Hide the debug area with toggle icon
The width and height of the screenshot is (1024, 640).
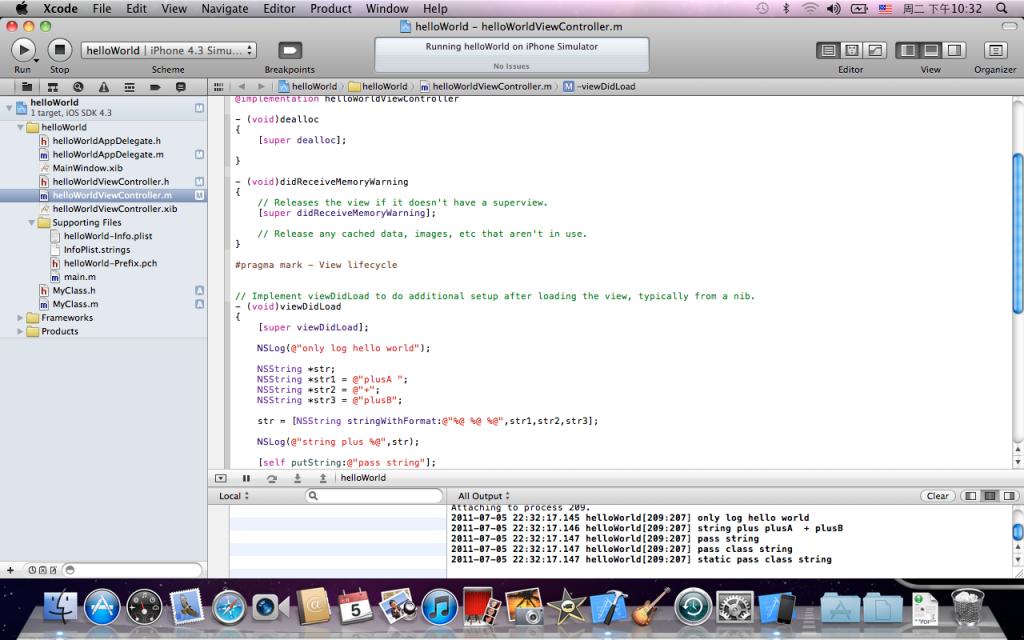pos(221,478)
